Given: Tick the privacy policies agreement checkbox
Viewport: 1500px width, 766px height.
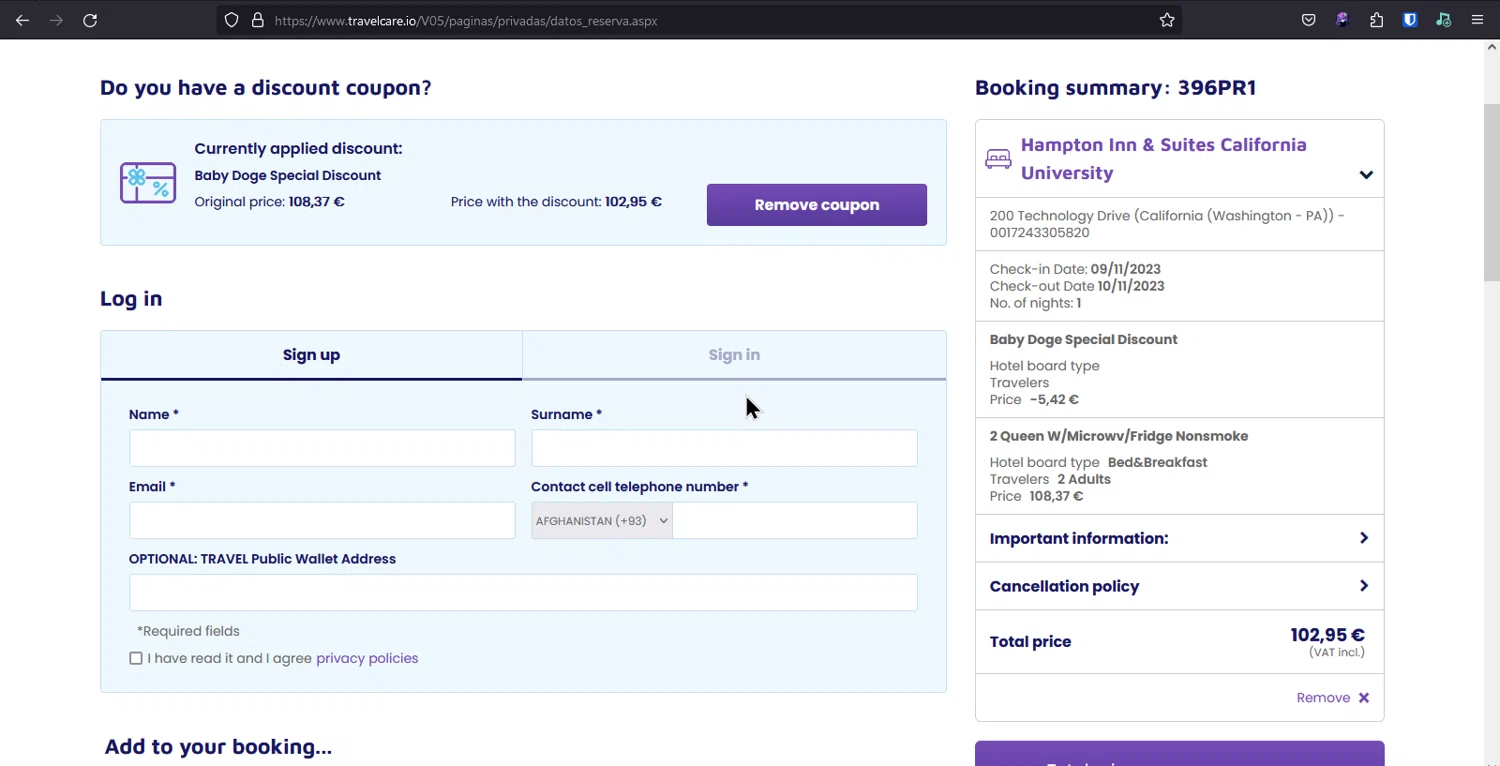Looking at the screenshot, I should 136,658.
